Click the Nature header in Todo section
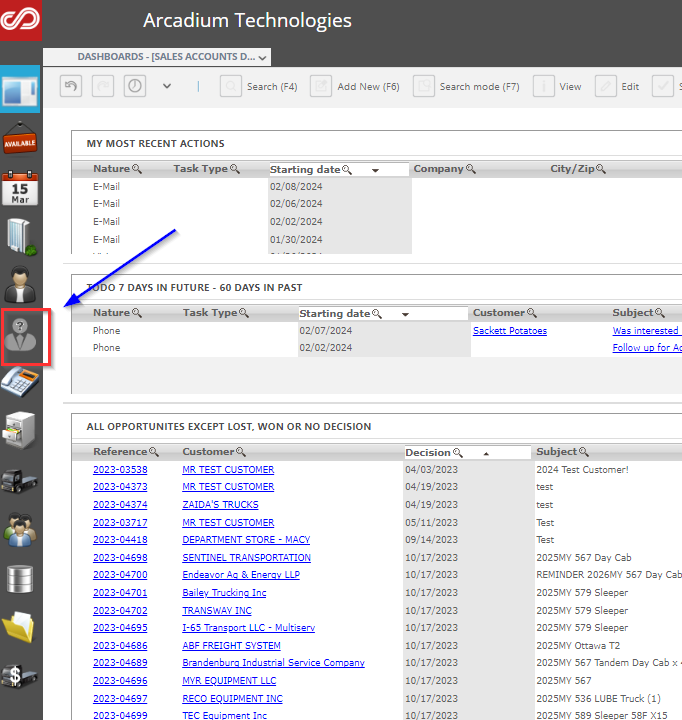The image size is (682, 720). [111, 313]
